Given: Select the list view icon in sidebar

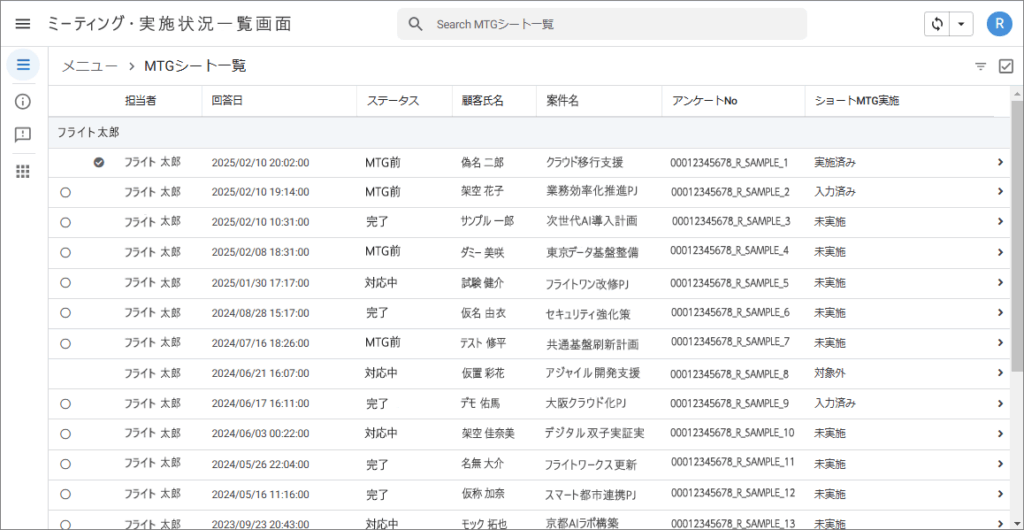Looking at the screenshot, I should point(23,66).
